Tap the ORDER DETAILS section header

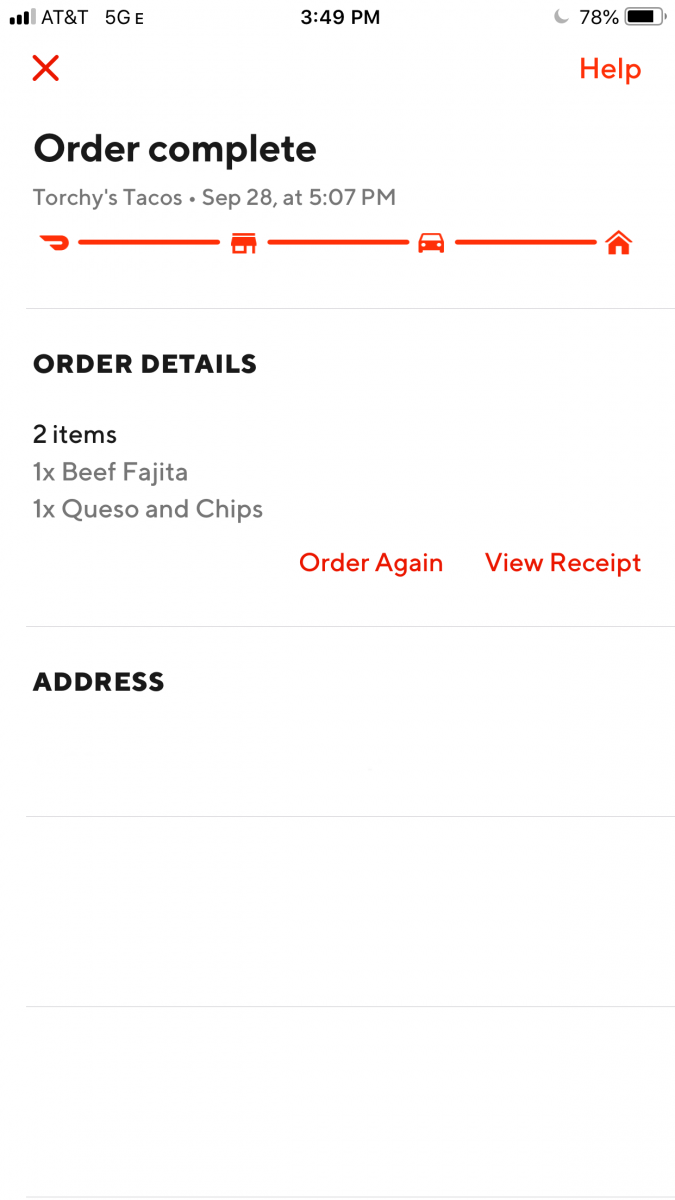coord(145,364)
